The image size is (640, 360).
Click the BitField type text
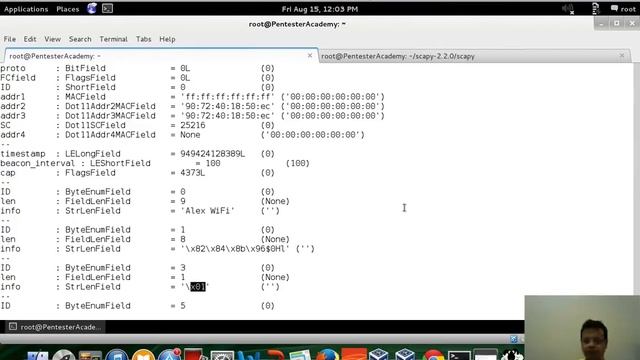[85, 68]
